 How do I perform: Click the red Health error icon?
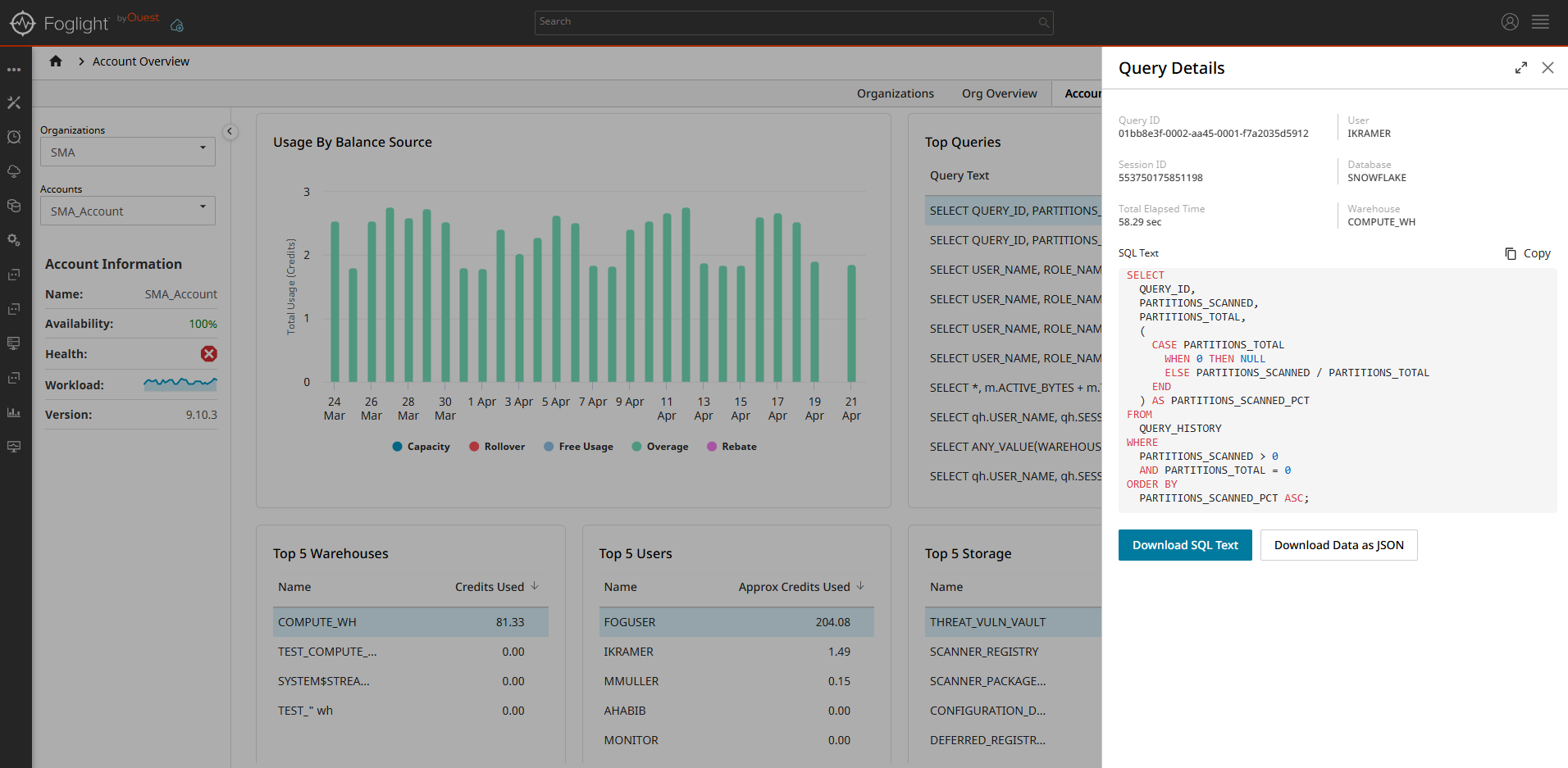pos(209,353)
